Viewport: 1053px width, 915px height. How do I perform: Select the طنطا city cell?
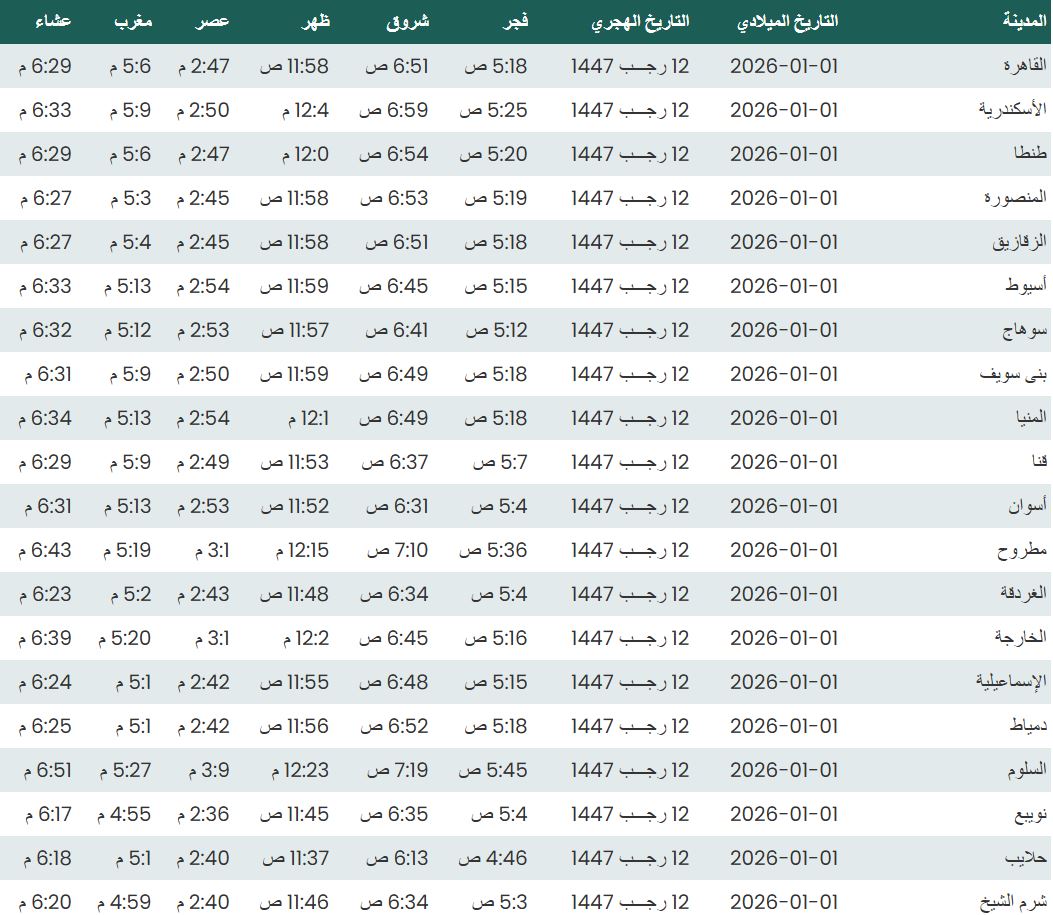click(1030, 154)
